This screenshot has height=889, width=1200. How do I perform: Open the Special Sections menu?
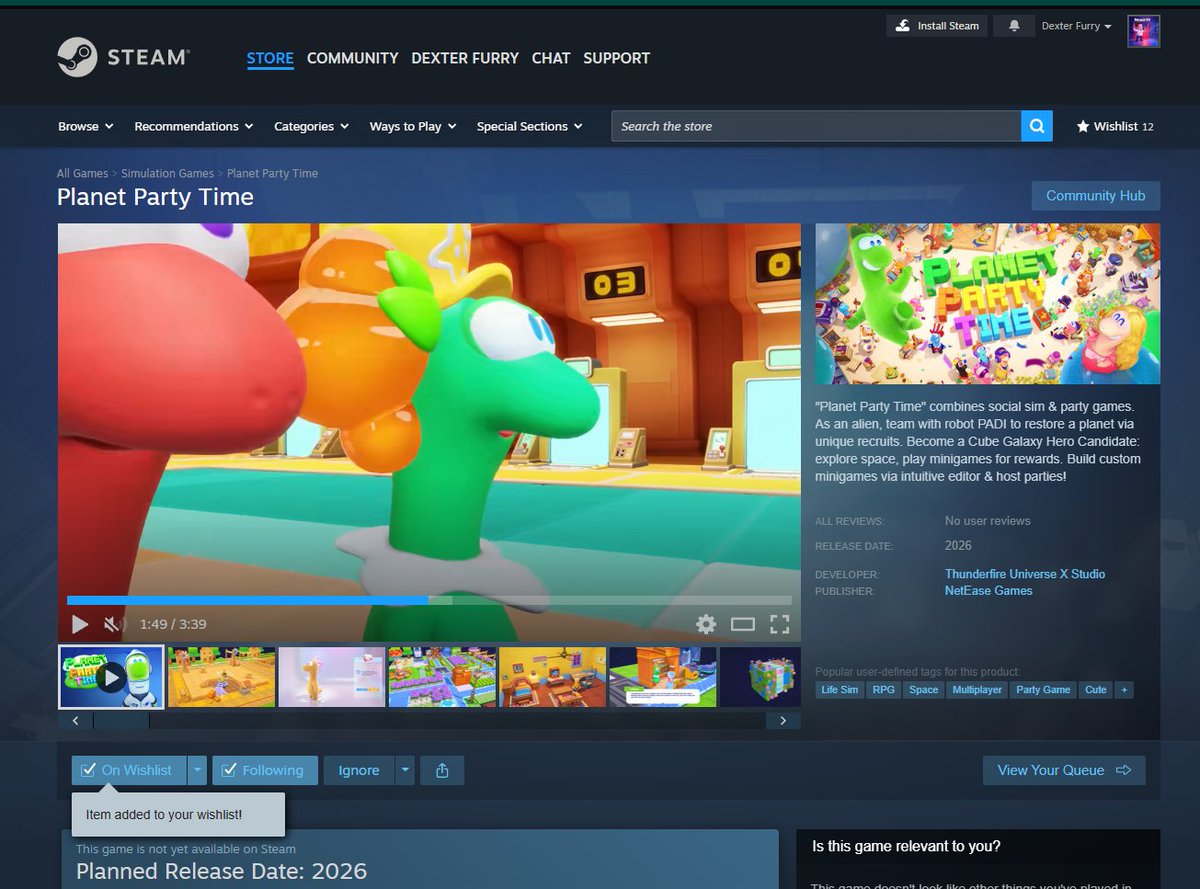(x=530, y=126)
